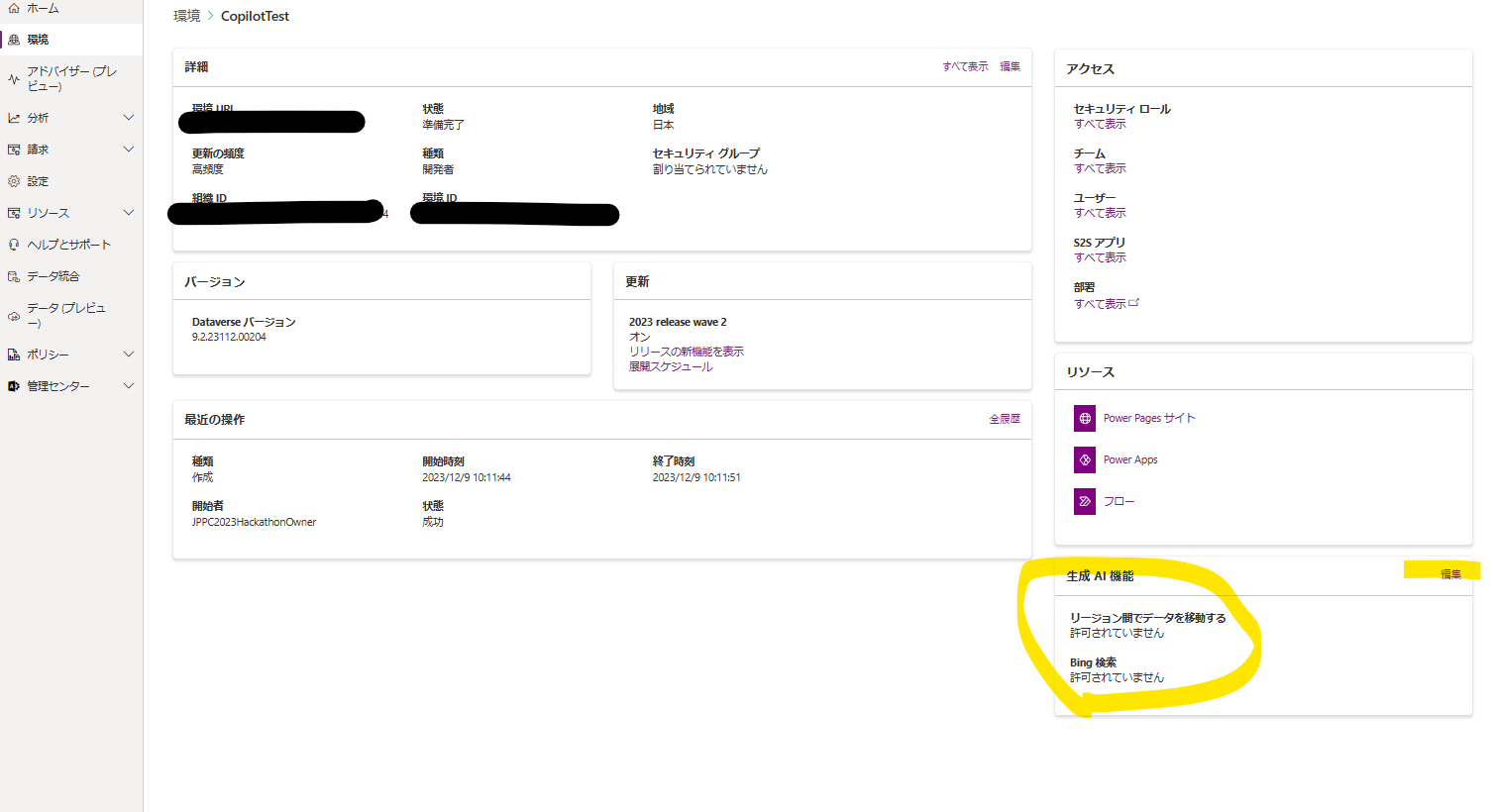Click start time 2023/12/9 10:11:44
1493x812 pixels.
pos(467,477)
